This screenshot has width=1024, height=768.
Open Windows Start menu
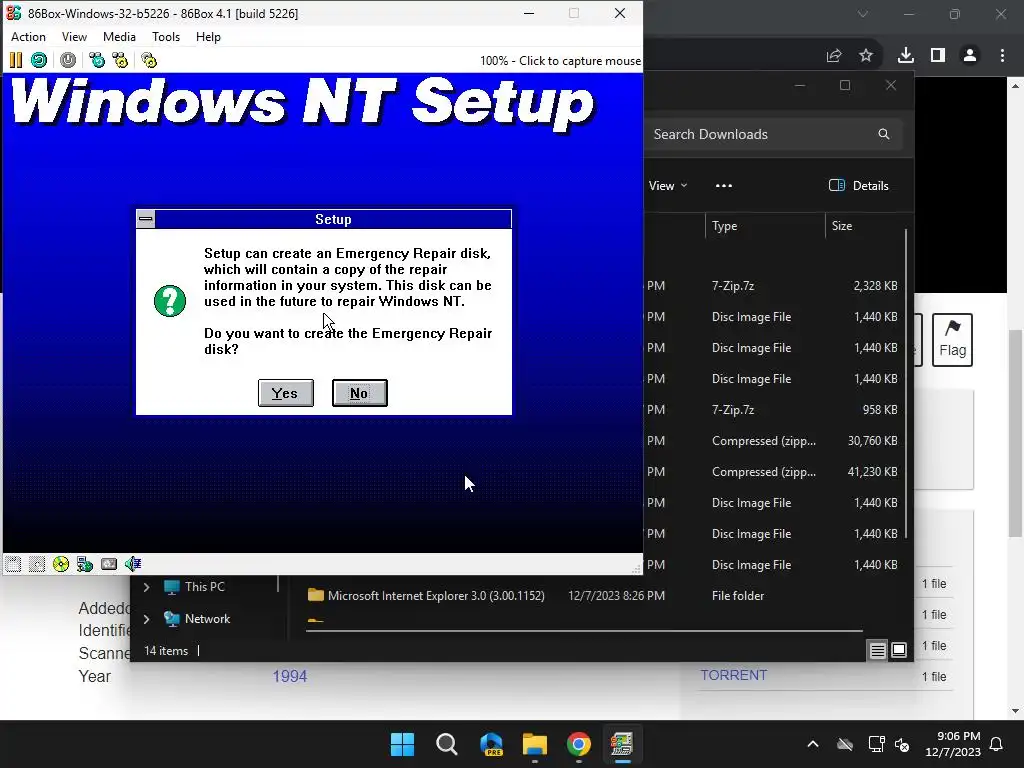402,744
